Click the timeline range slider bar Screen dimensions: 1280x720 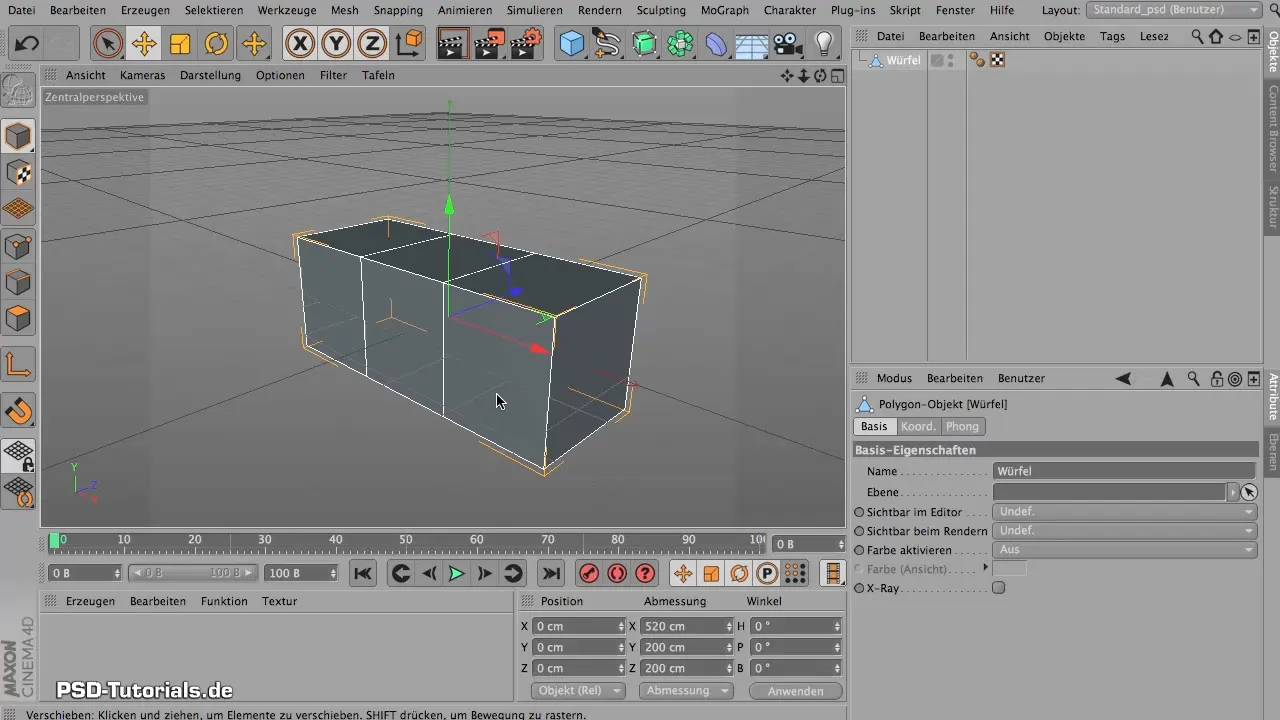click(193, 573)
